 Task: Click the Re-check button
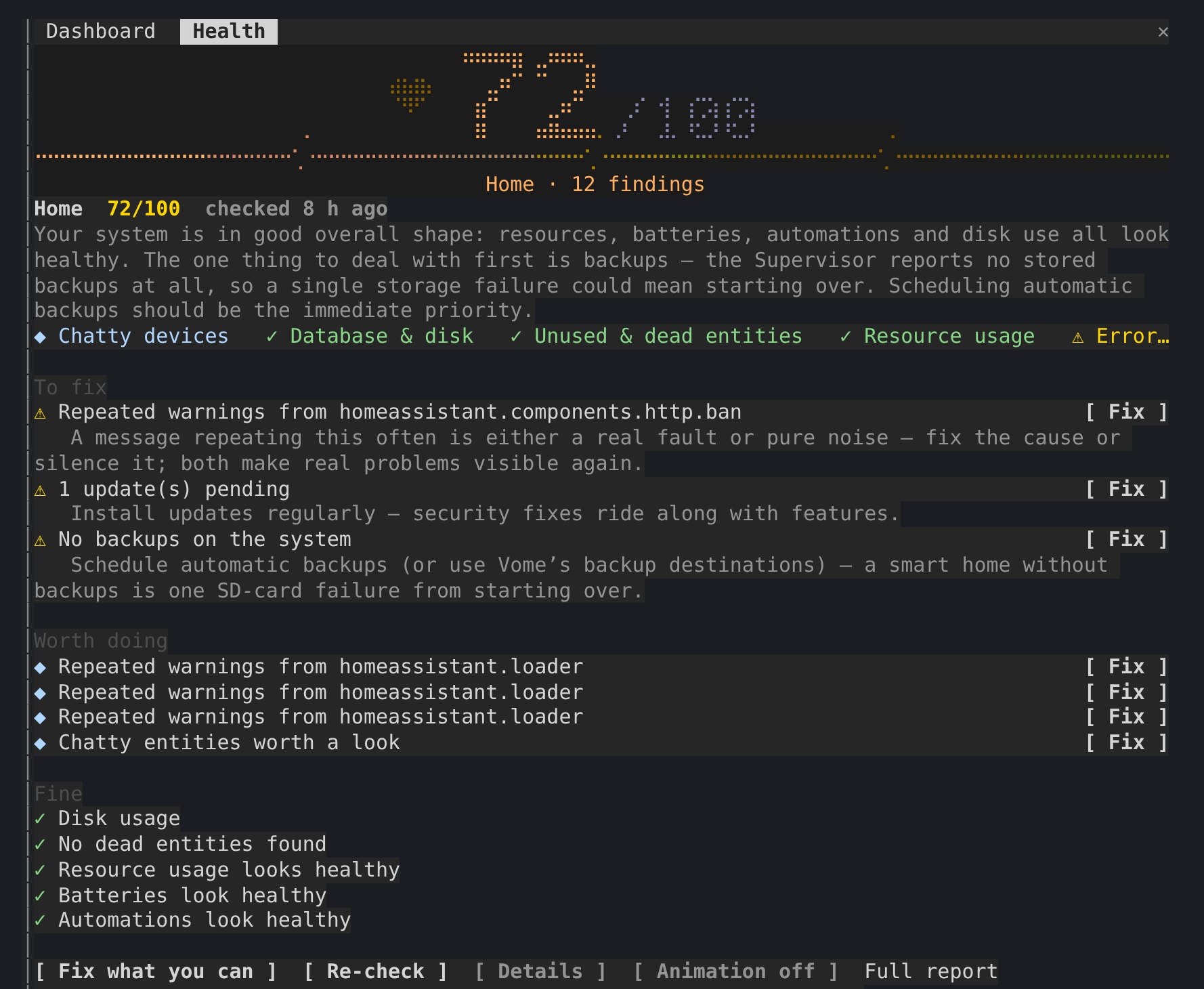(x=376, y=971)
